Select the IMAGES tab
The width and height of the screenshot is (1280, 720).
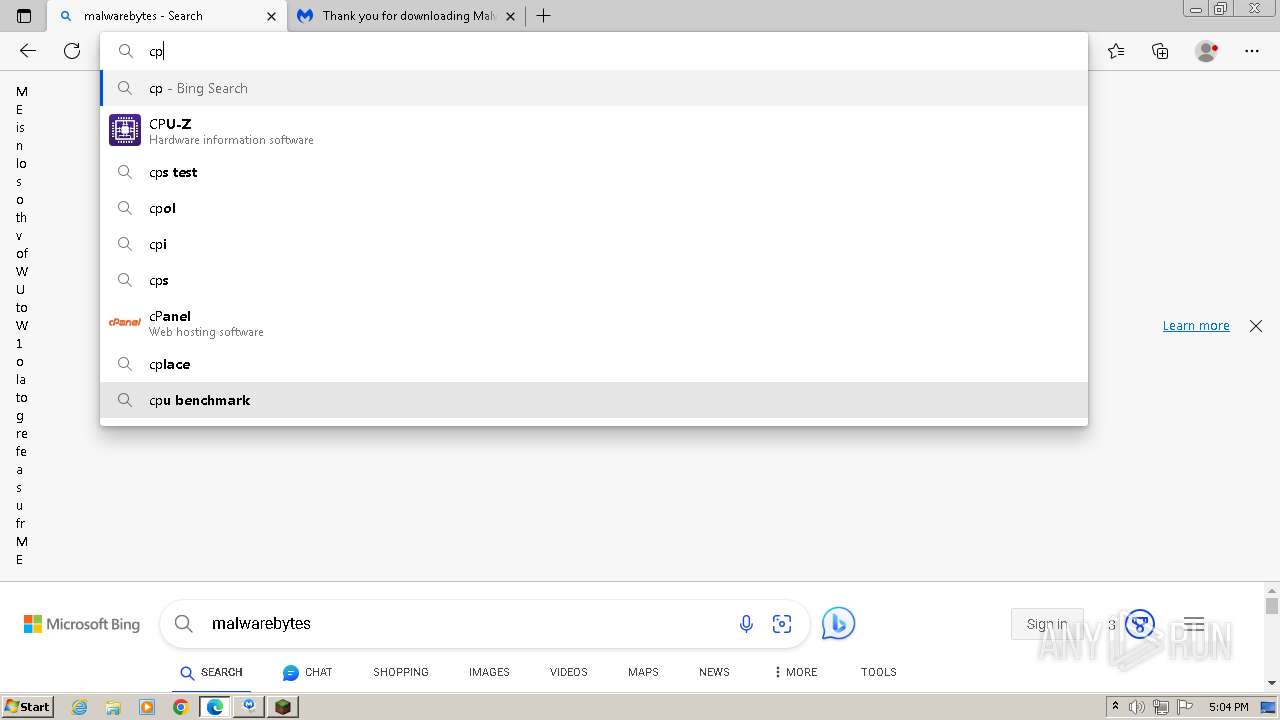click(x=489, y=672)
